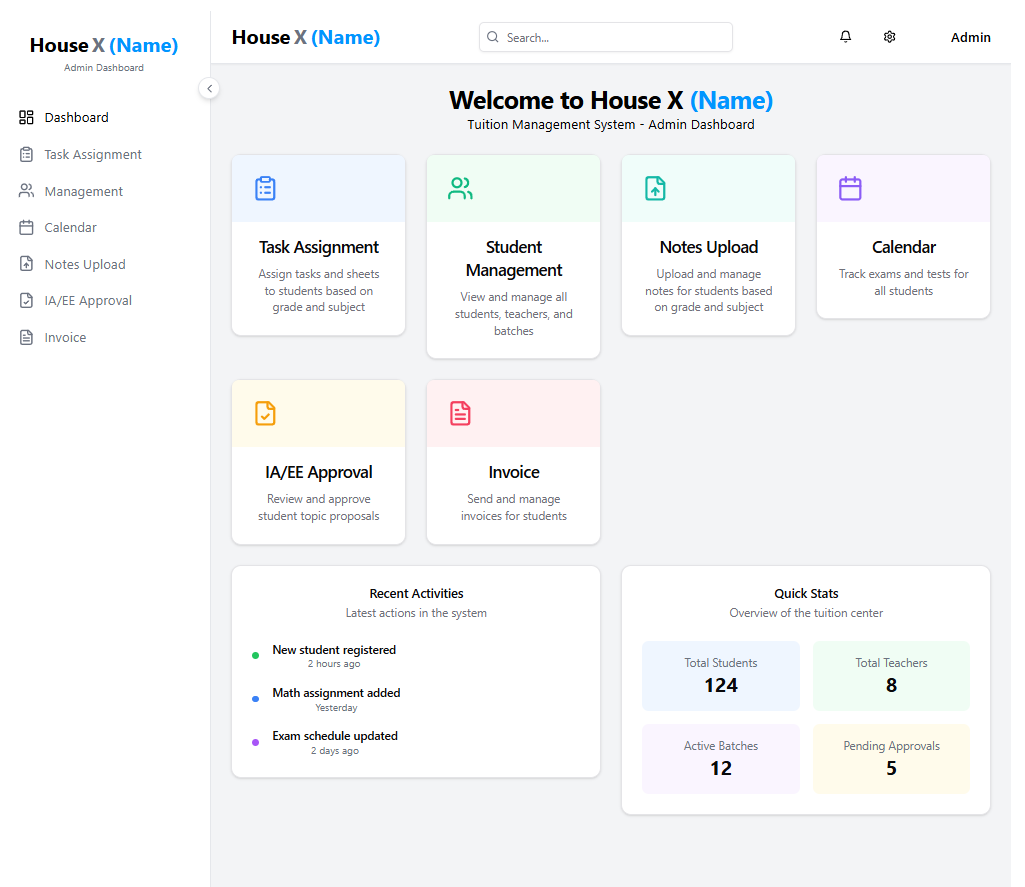This screenshot has height=887, width=1025.
Task: Click the Notes Upload file icon in sidebar
Action: (x=26, y=264)
